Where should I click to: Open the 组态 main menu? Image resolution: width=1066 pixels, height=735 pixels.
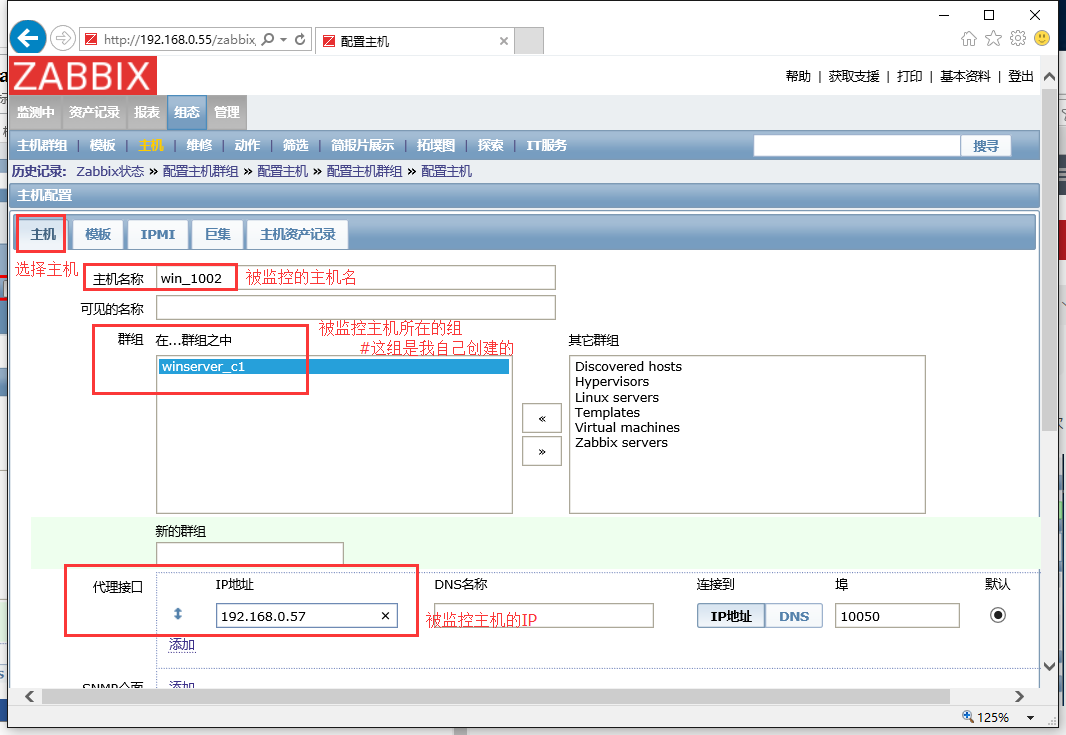click(187, 112)
